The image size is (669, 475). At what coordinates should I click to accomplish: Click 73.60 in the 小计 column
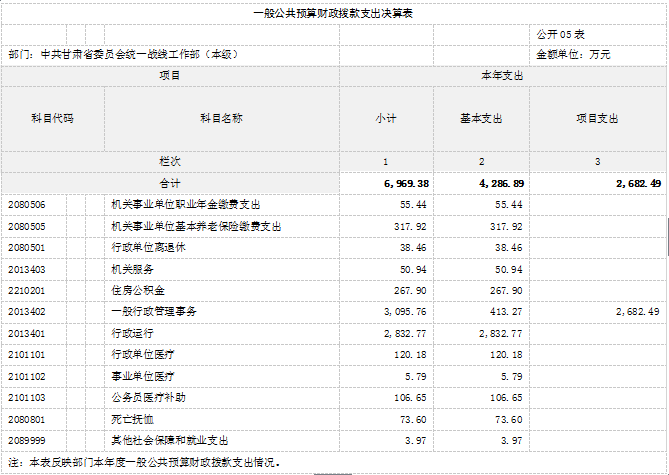(x=413, y=420)
